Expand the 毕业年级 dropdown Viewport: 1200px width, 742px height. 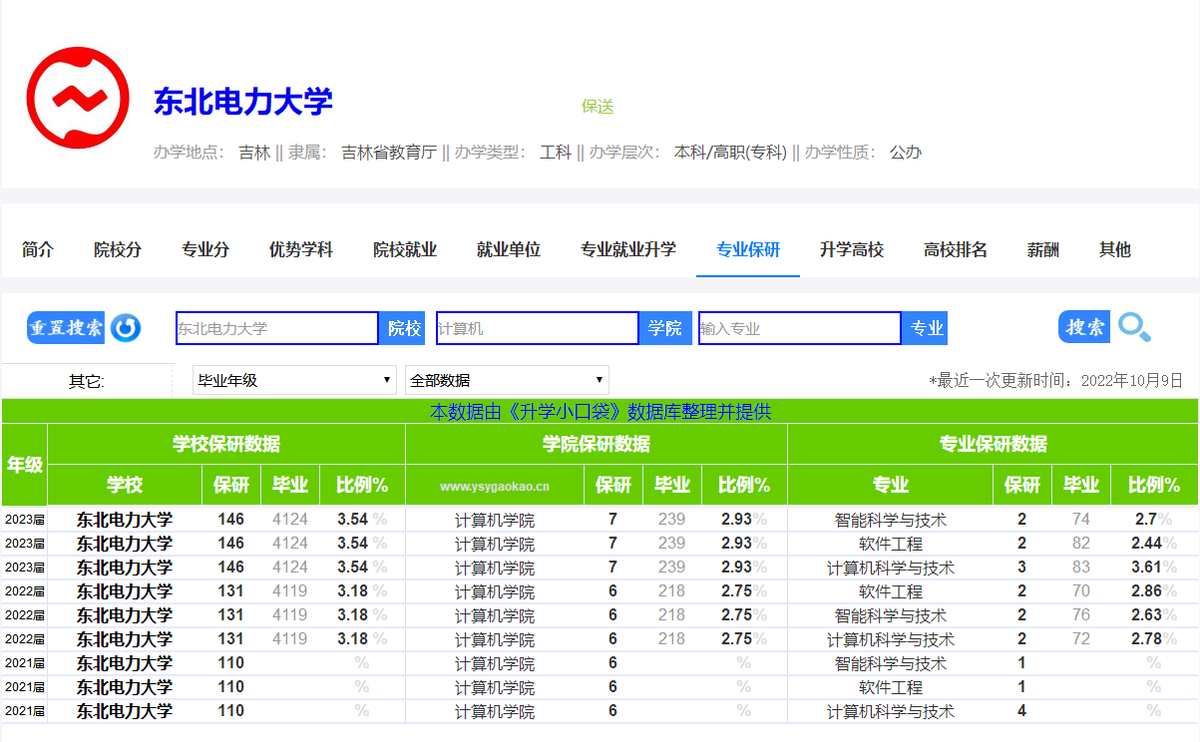[x=295, y=380]
